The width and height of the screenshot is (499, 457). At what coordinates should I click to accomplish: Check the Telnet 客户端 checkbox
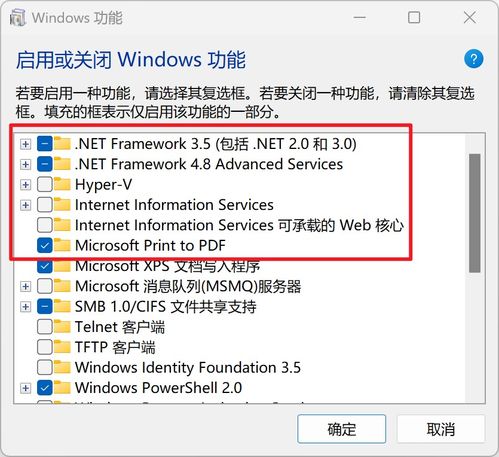point(45,327)
